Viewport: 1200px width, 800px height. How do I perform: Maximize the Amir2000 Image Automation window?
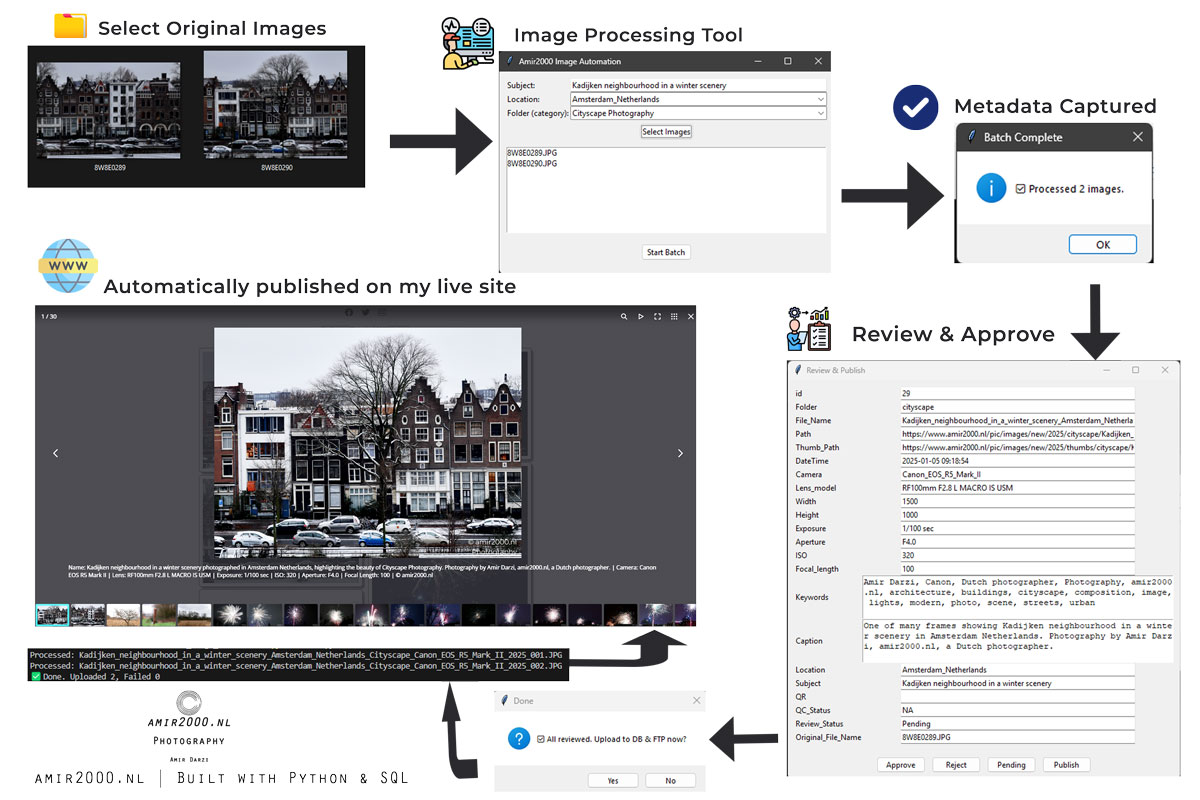click(x=787, y=62)
